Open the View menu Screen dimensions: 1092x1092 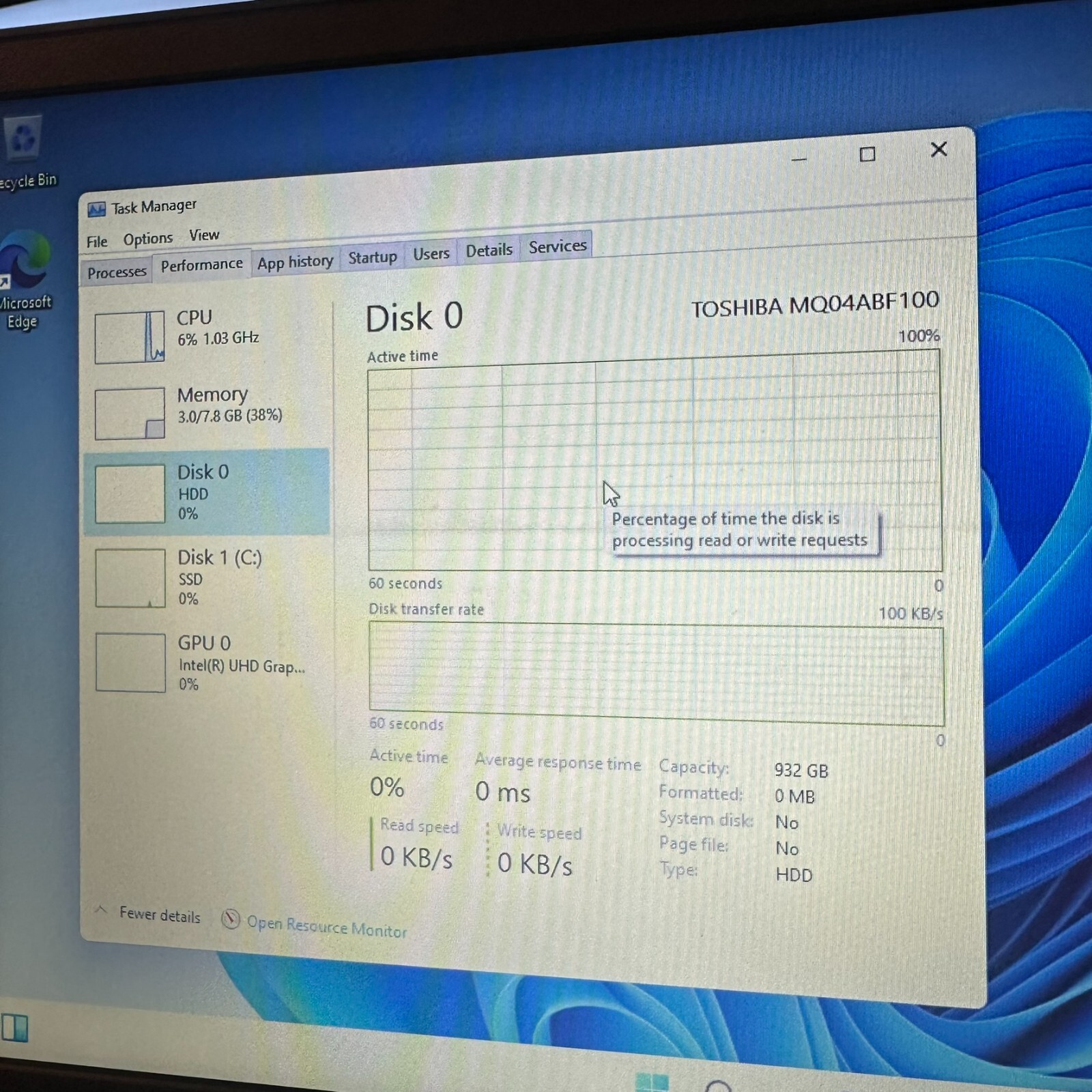tap(204, 235)
